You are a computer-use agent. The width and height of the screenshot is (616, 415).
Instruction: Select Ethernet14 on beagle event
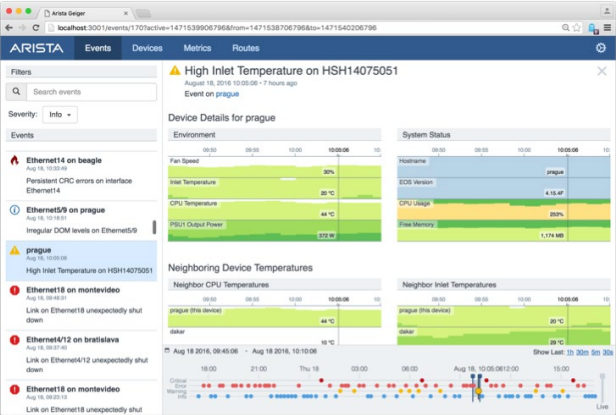coord(81,176)
